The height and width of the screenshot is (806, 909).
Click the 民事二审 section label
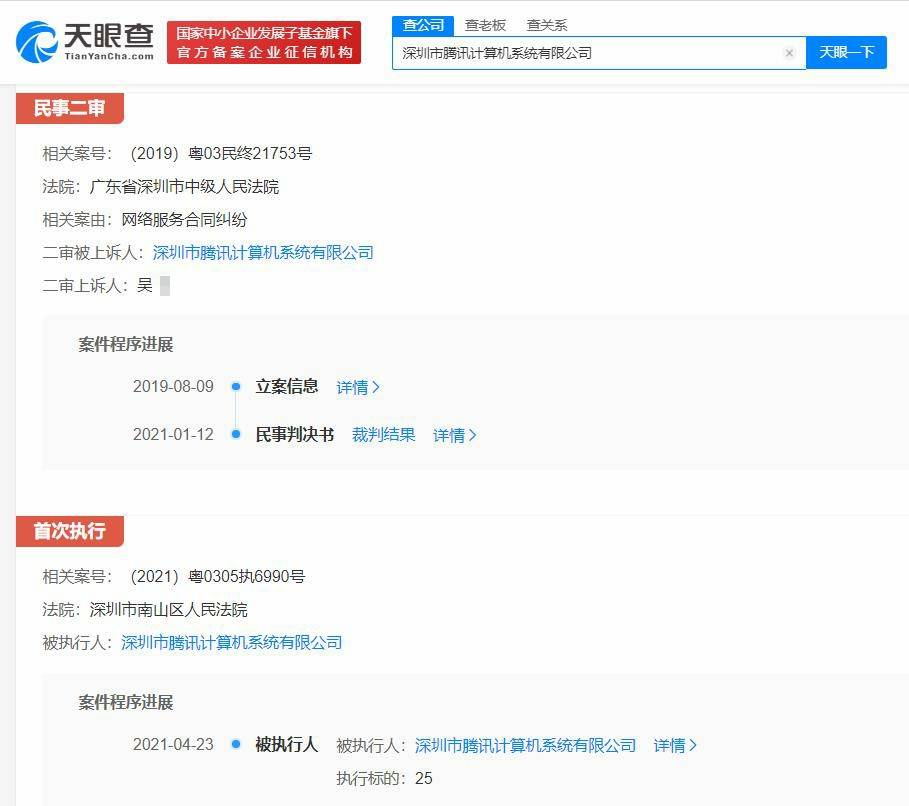[x=70, y=108]
